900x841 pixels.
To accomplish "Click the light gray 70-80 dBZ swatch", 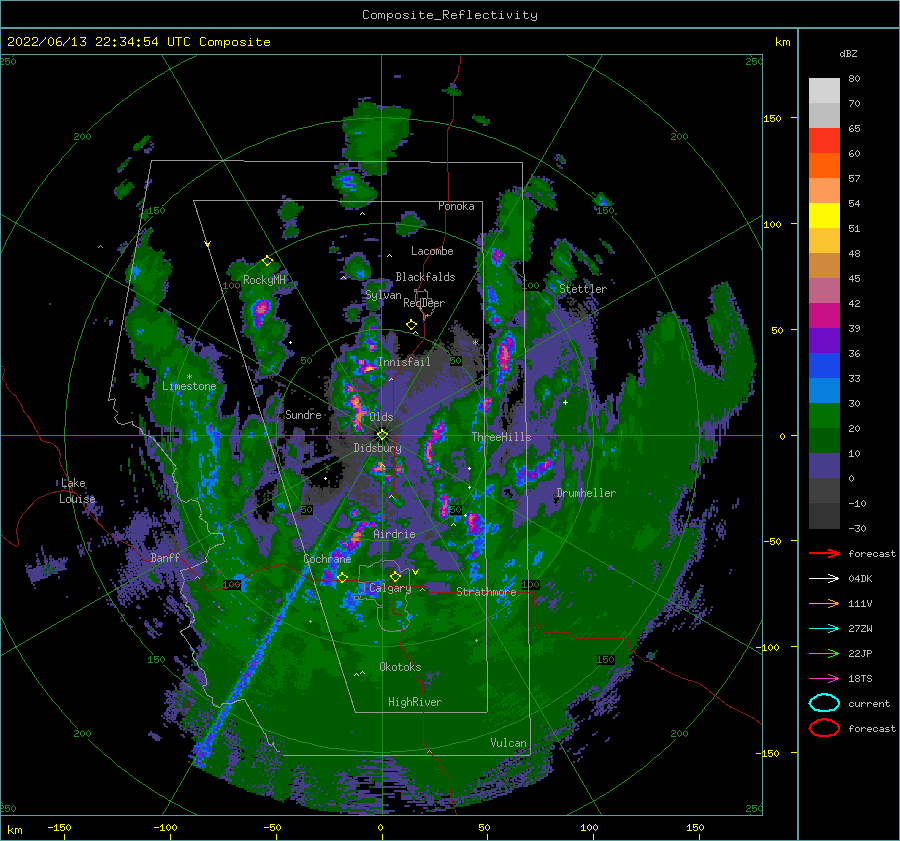I will 824,91.
